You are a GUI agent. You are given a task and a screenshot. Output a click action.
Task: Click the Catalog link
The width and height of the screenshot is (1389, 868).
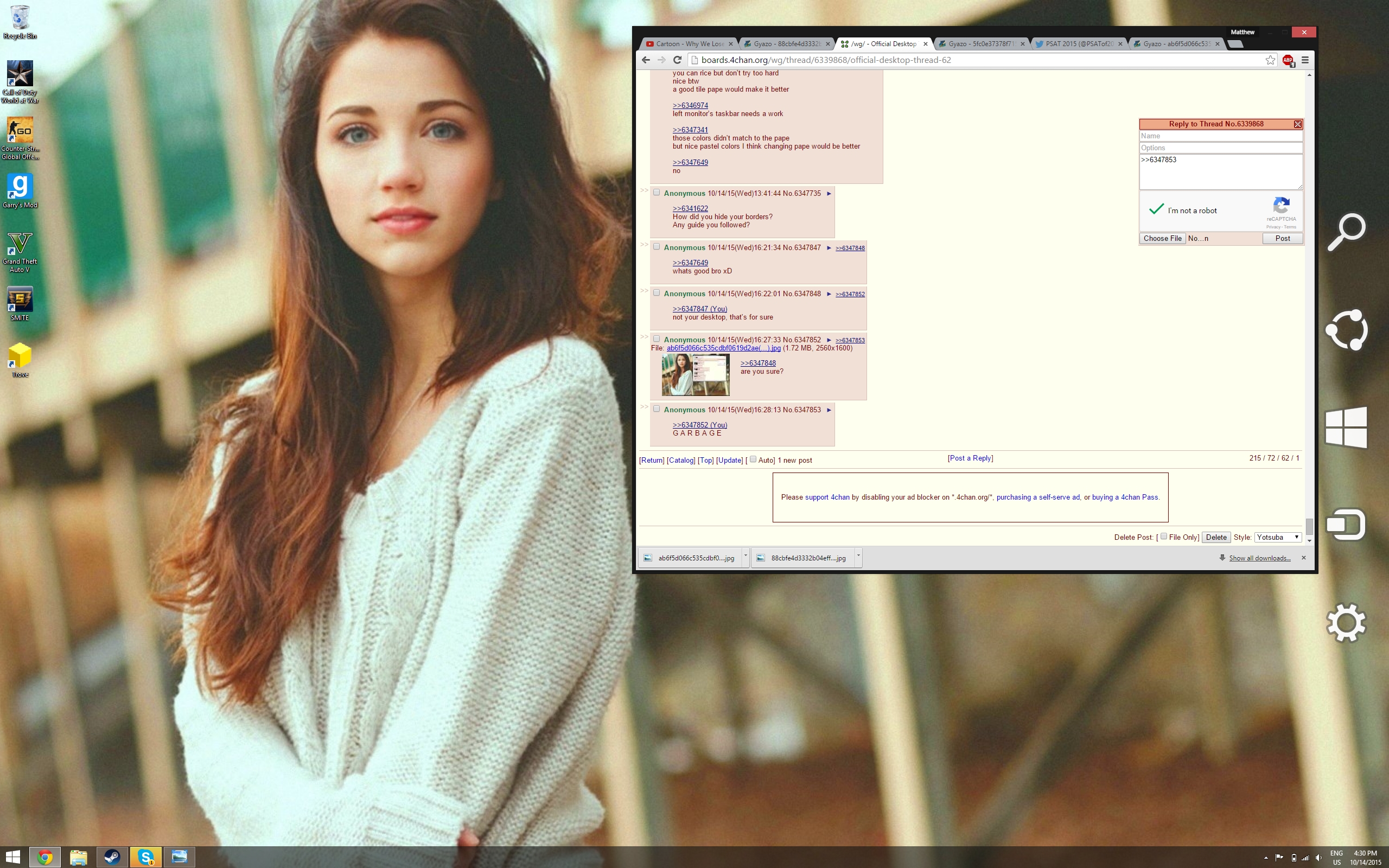[x=681, y=460]
